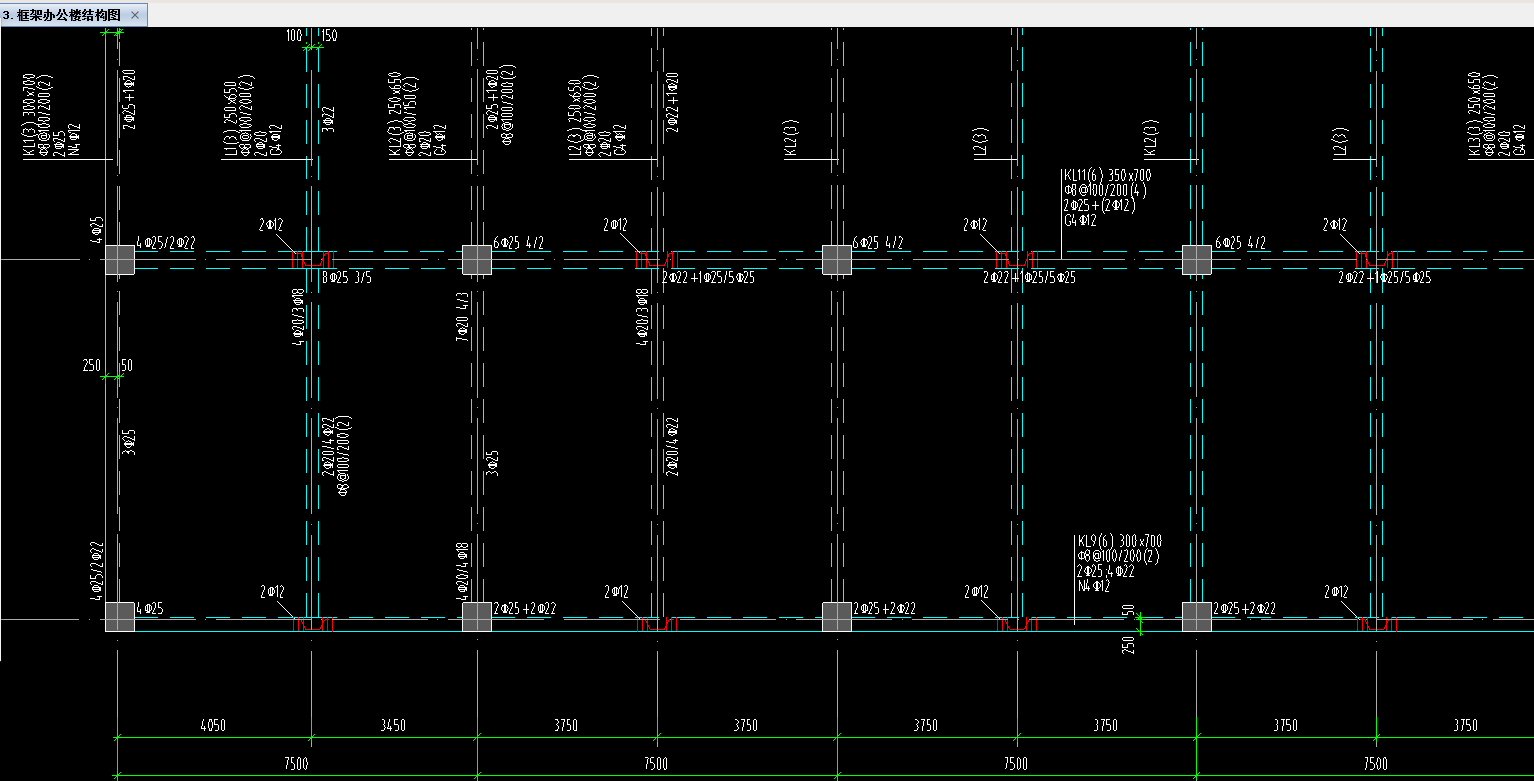
Task: Select the 4050 span dimension
Action: point(214,726)
